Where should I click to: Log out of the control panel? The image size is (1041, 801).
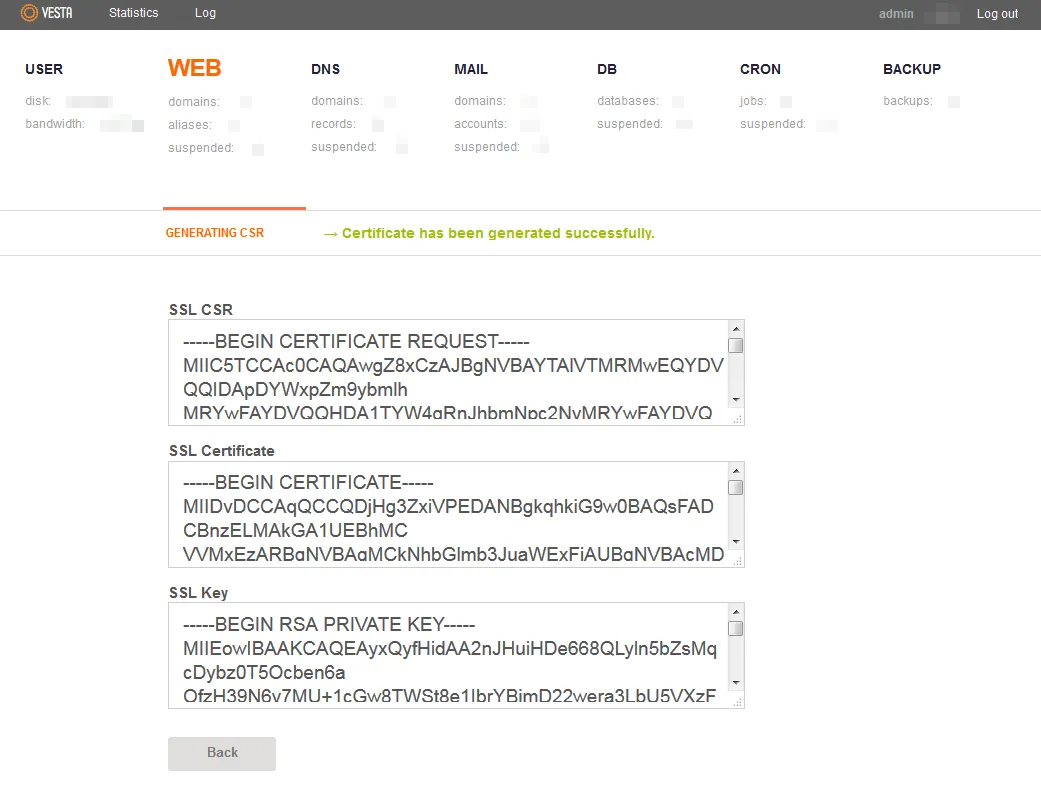(x=997, y=13)
